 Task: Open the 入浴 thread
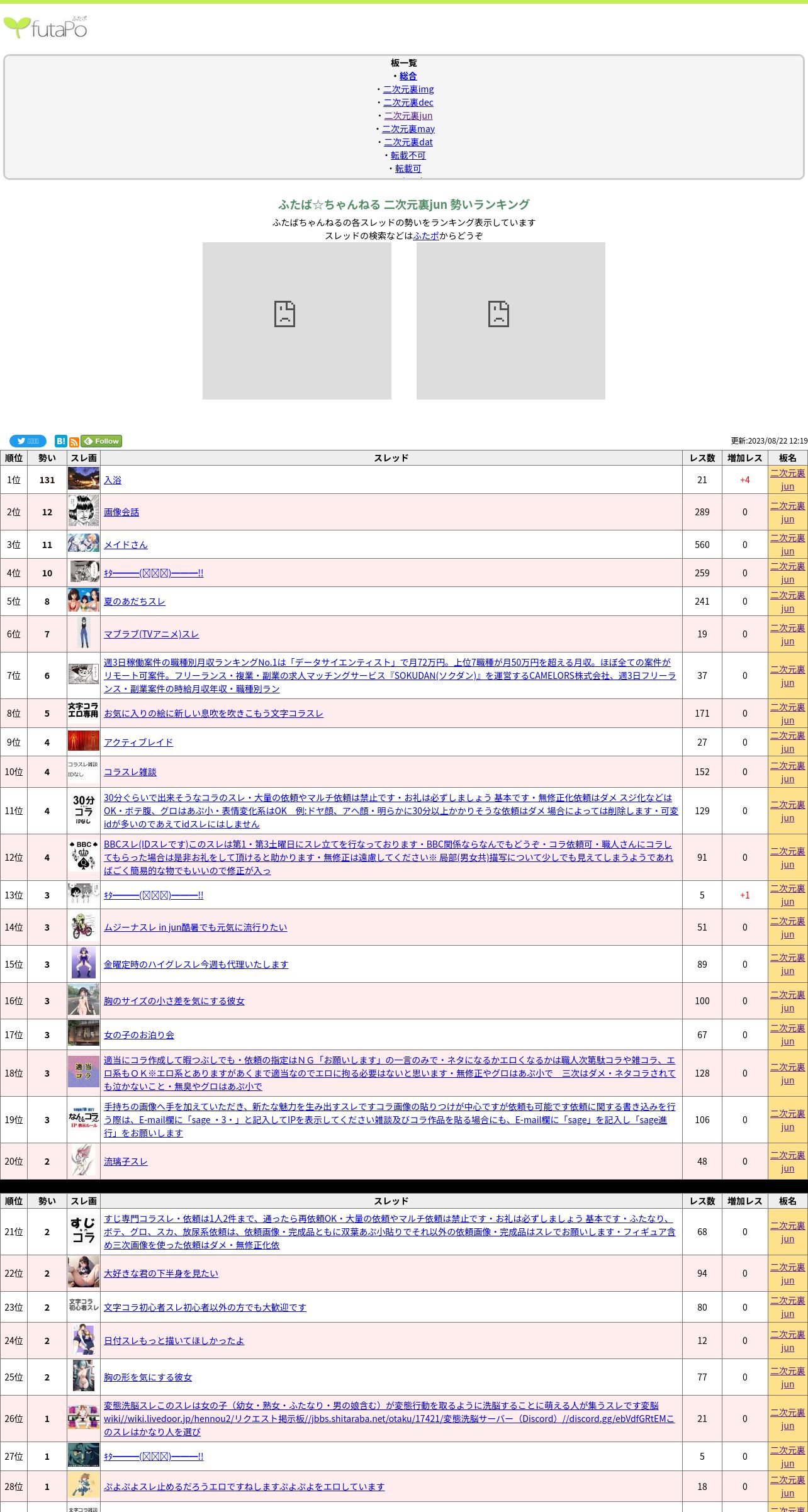point(113,480)
